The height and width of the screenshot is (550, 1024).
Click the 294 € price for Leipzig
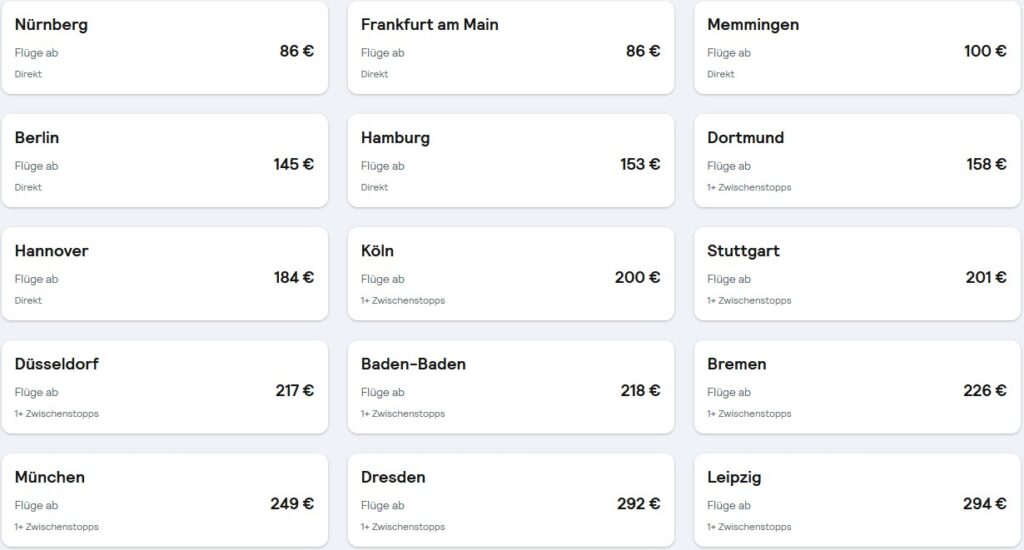click(984, 503)
